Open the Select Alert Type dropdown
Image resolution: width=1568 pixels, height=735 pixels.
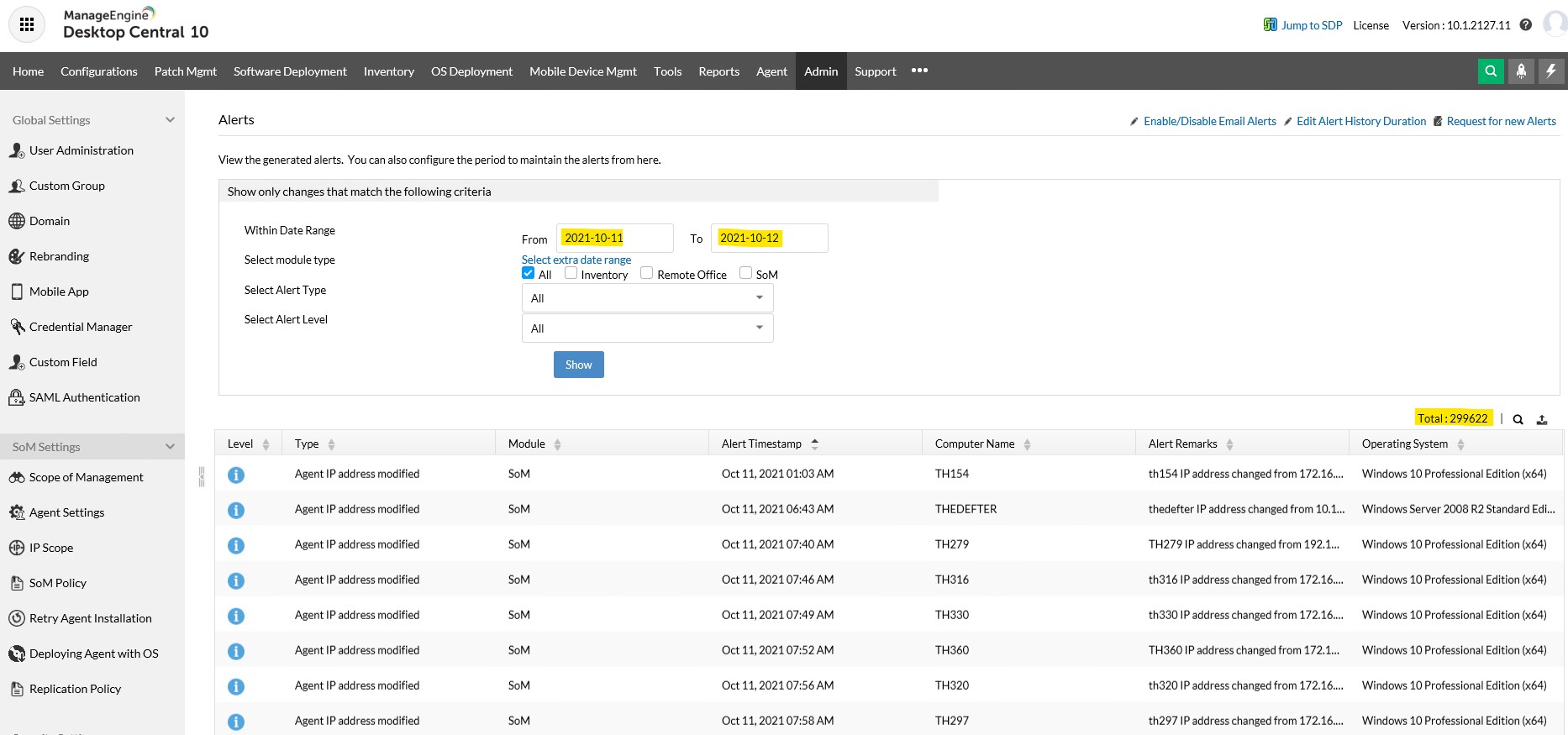[x=647, y=298]
